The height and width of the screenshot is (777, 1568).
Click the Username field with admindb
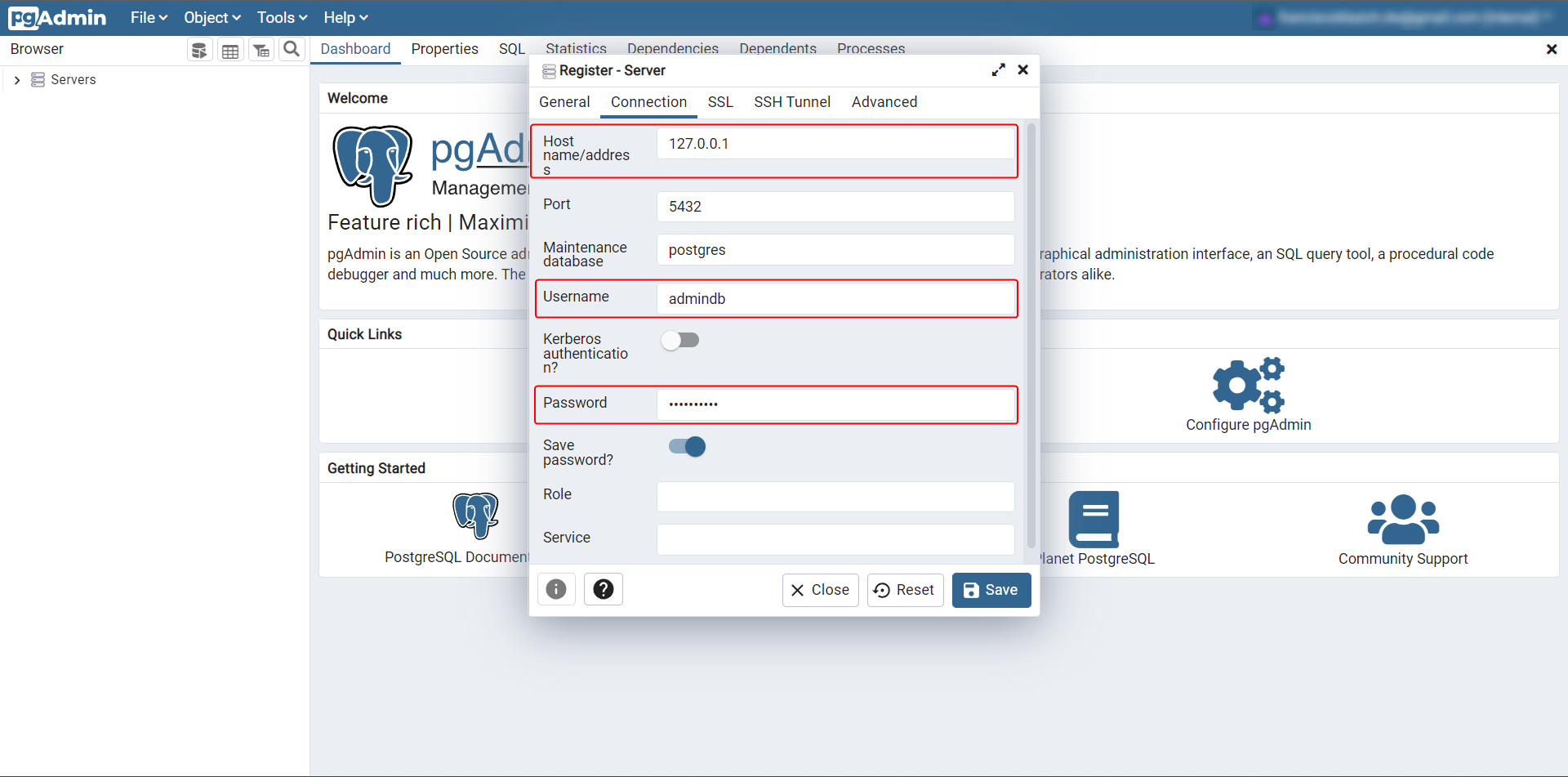pos(835,299)
